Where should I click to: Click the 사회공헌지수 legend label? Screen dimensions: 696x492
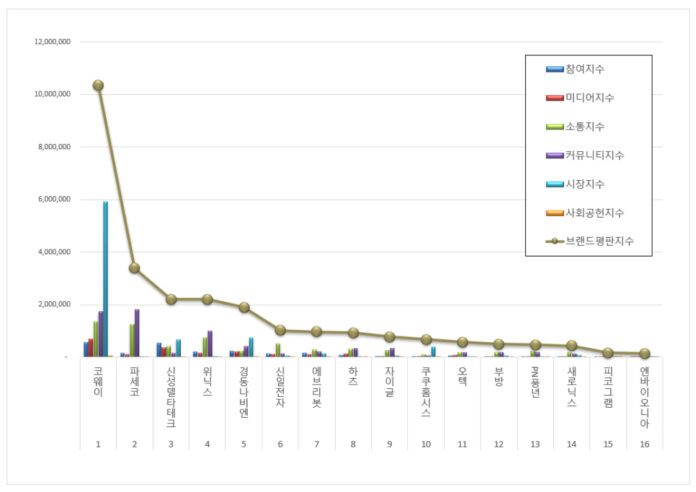[594, 213]
